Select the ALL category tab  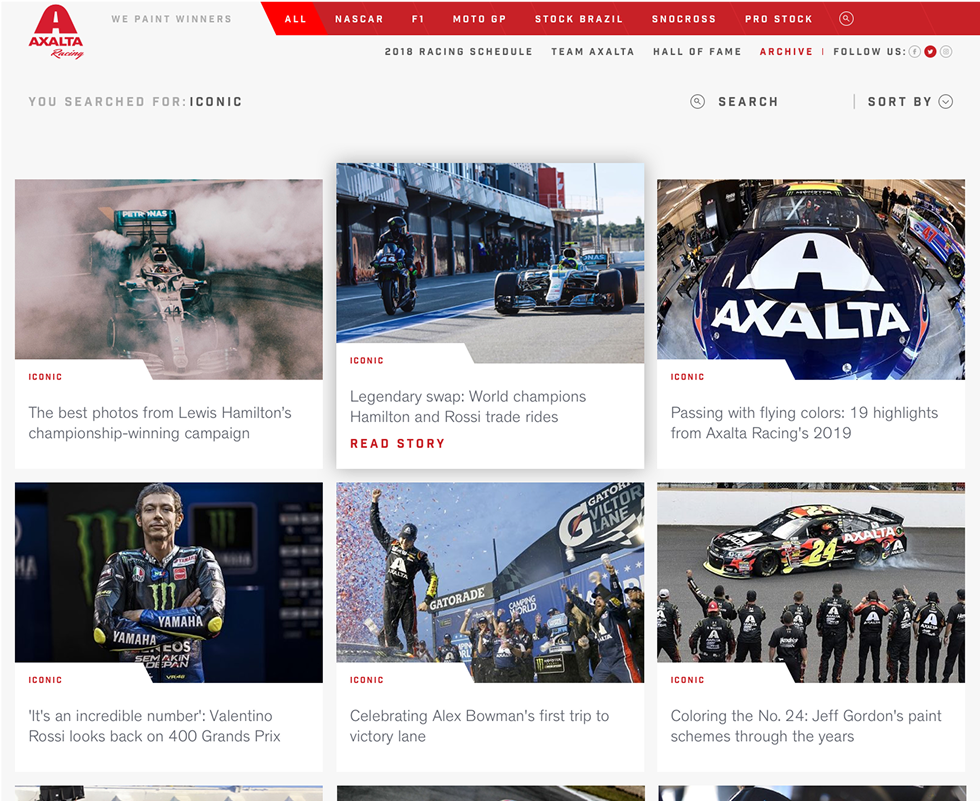(x=296, y=19)
